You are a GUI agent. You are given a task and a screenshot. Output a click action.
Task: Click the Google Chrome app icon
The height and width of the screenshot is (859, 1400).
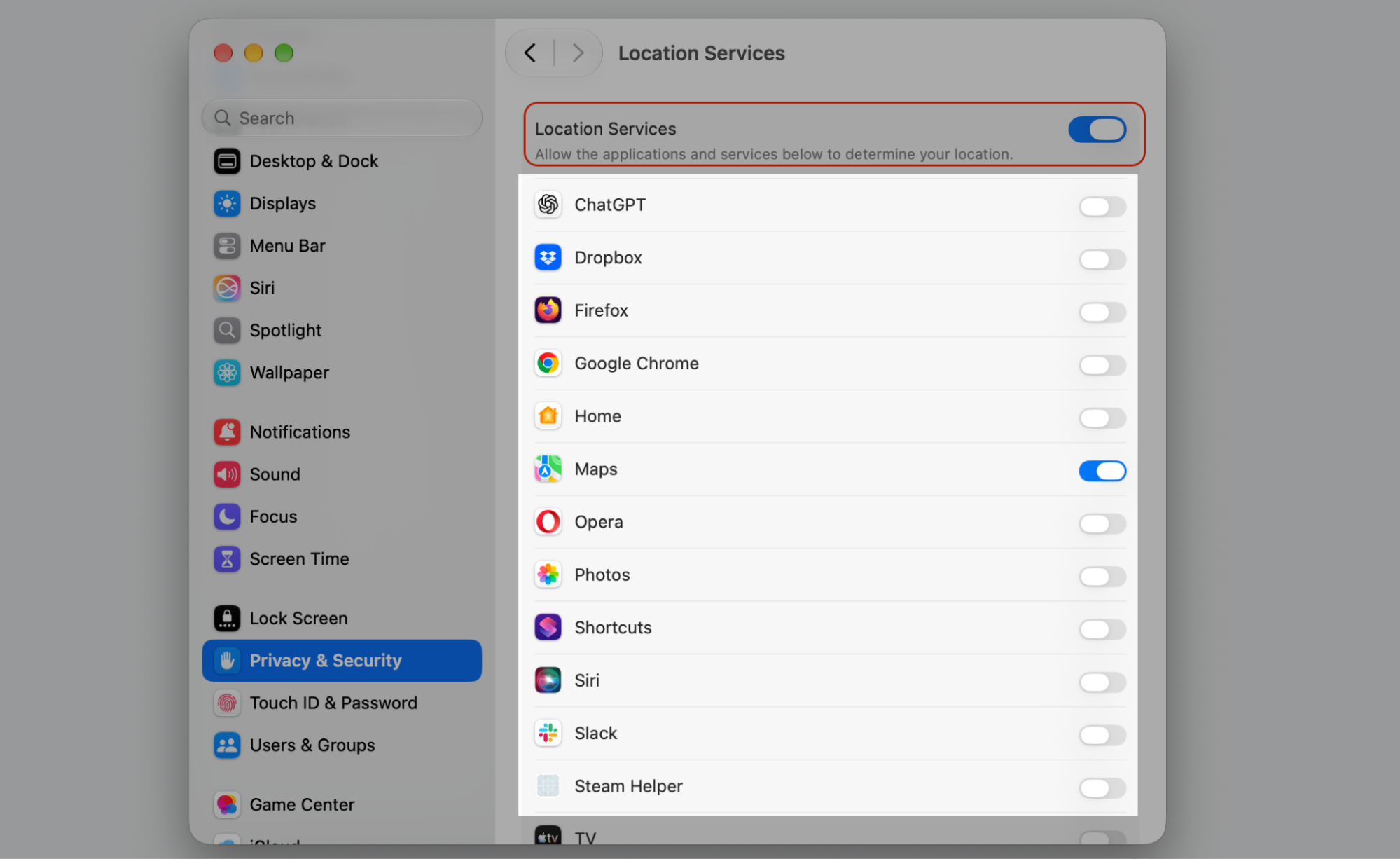[x=548, y=363]
